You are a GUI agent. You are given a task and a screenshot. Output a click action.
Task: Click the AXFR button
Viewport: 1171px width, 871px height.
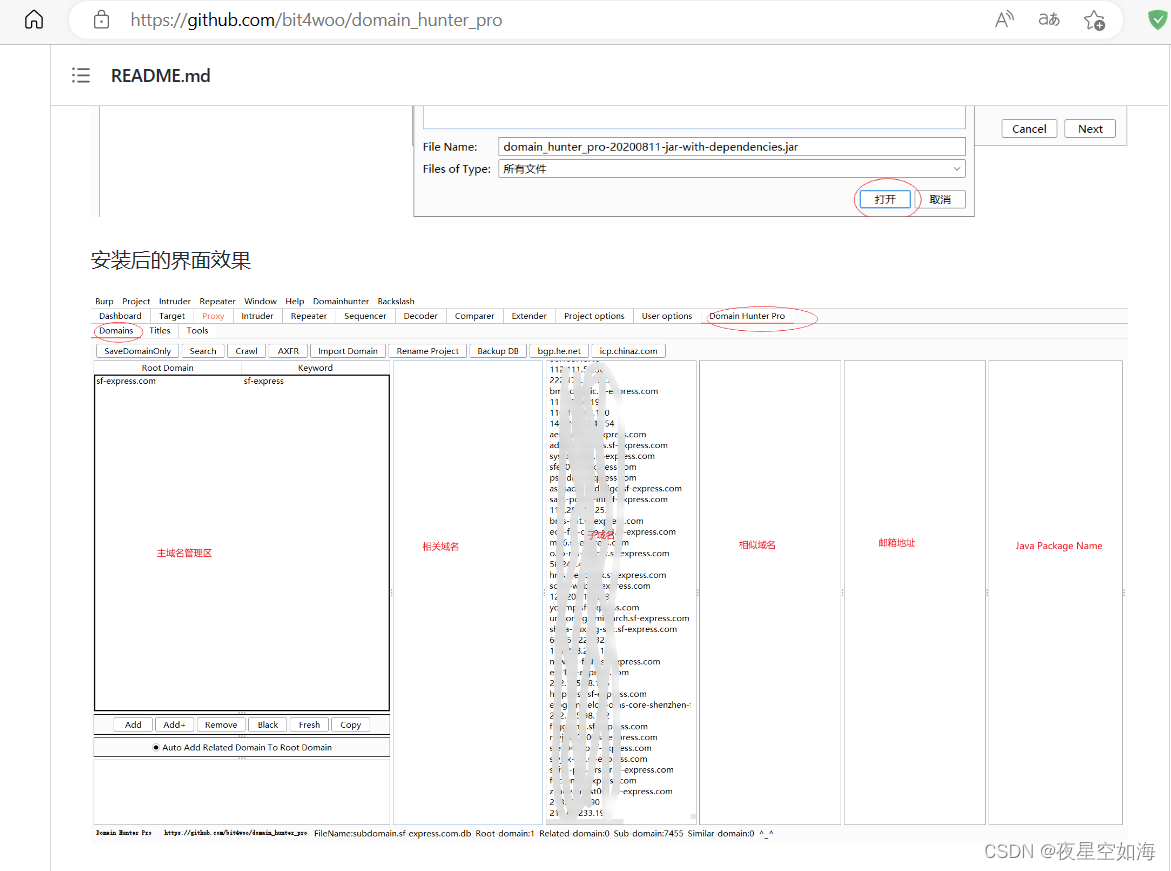coord(288,351)
